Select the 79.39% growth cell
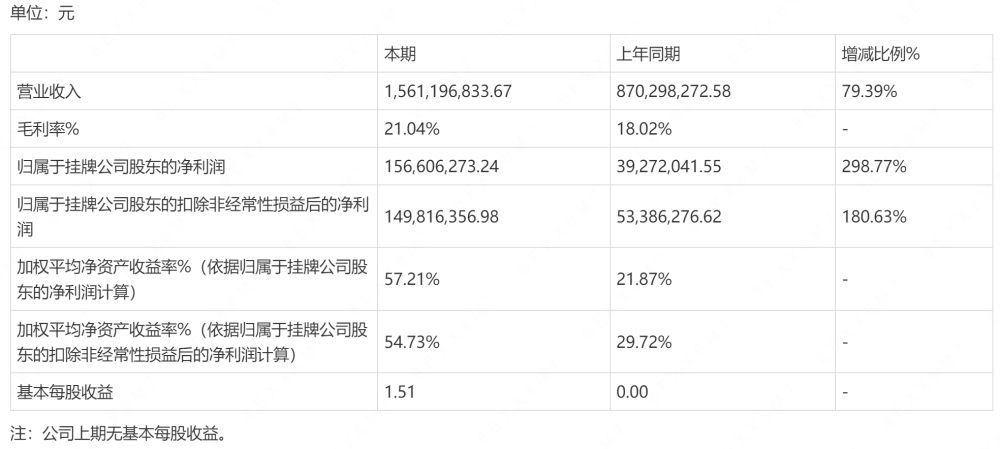 (x=869, y=91)
